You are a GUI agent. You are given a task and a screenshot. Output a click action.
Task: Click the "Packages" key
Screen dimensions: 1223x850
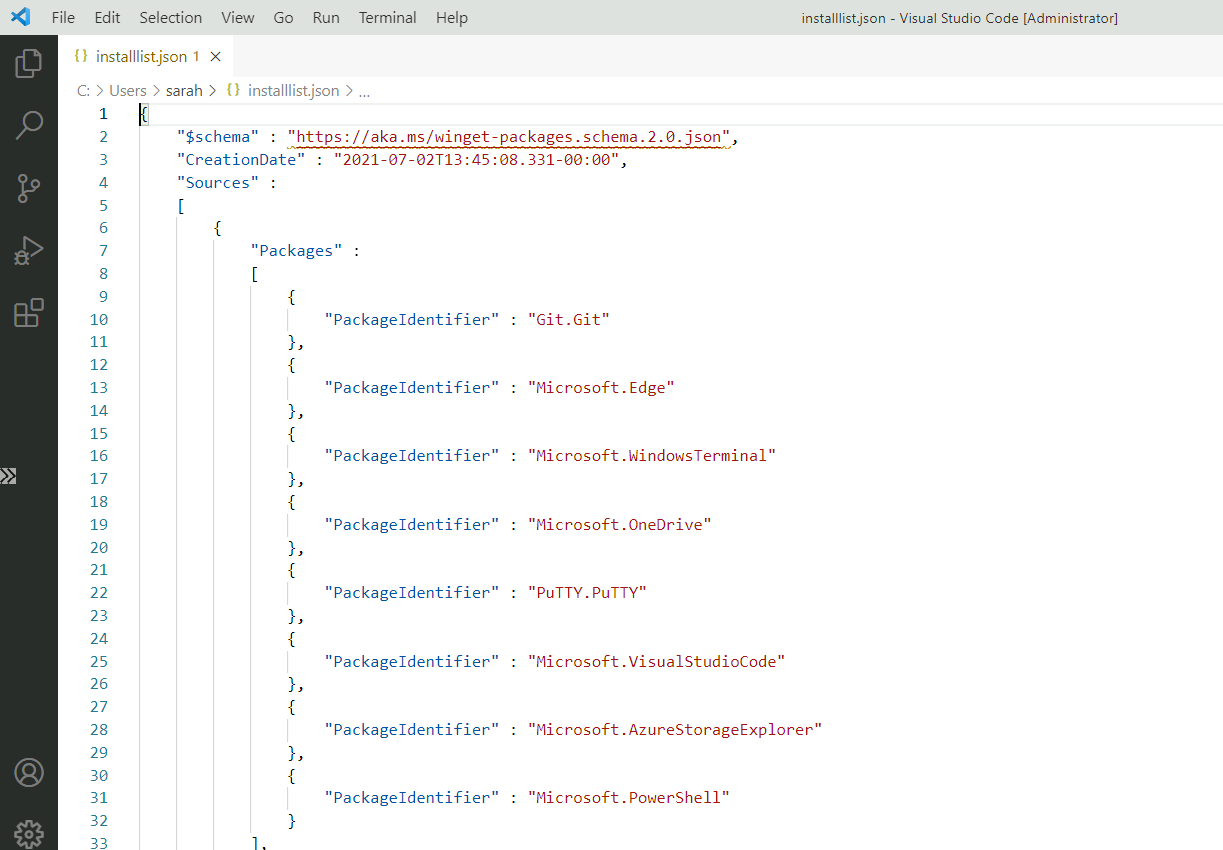point(297,251)
